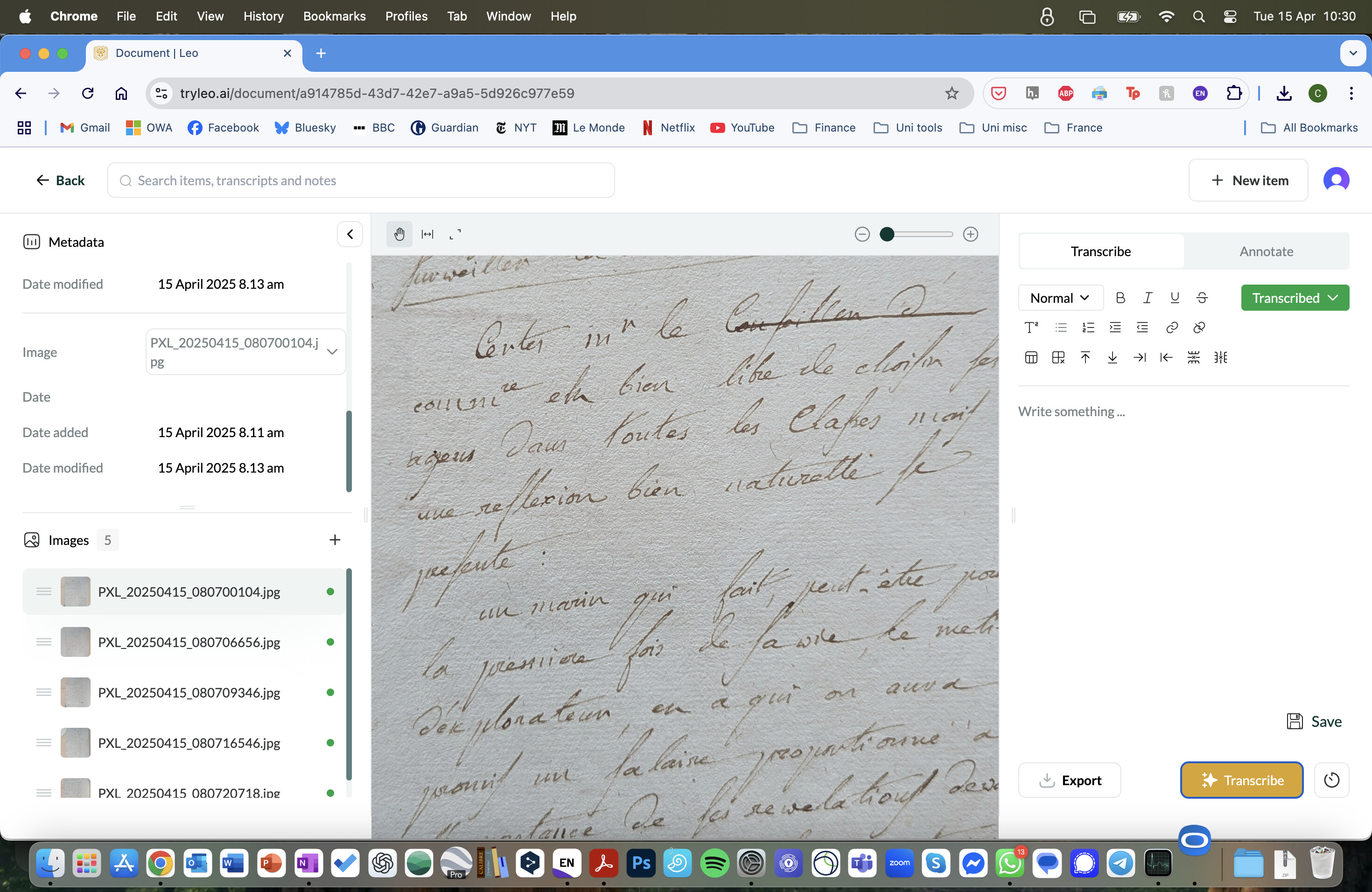The image size is (1372, 892).
Task: Expand the Image filename dropdown
Action: (331, 351)
